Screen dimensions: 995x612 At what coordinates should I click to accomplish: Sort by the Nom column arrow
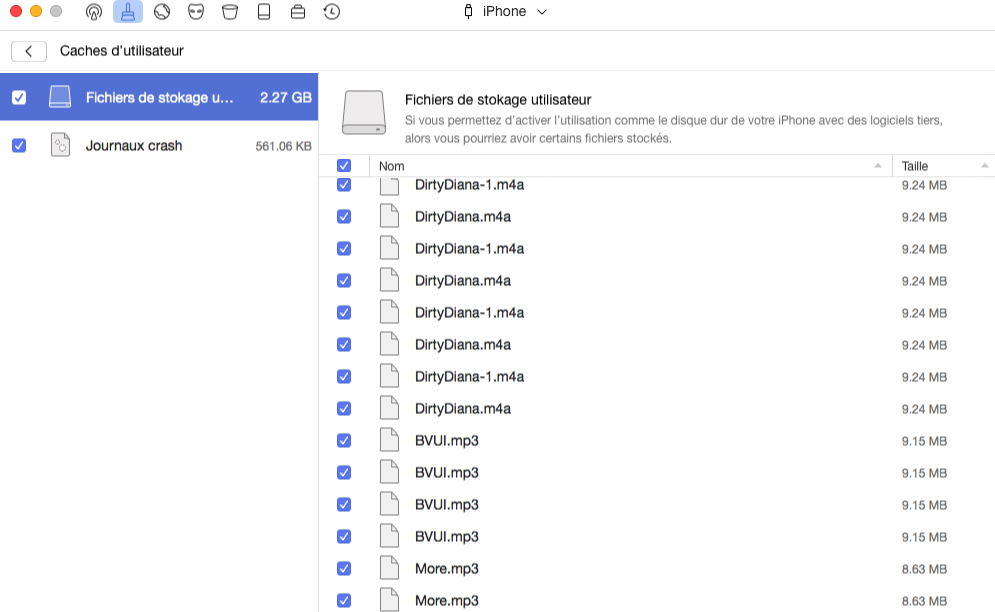point(878,166)
